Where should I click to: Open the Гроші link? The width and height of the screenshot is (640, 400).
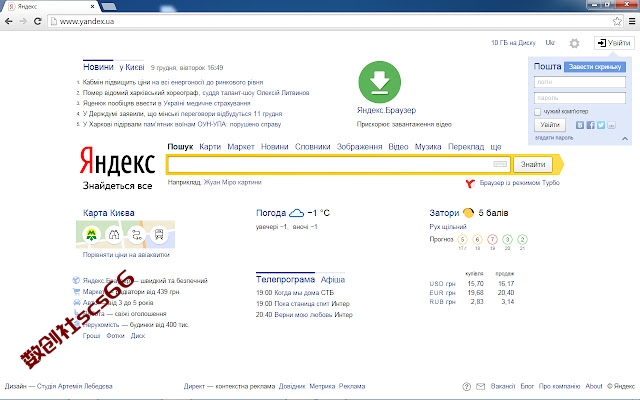click(x=91, y=336)
